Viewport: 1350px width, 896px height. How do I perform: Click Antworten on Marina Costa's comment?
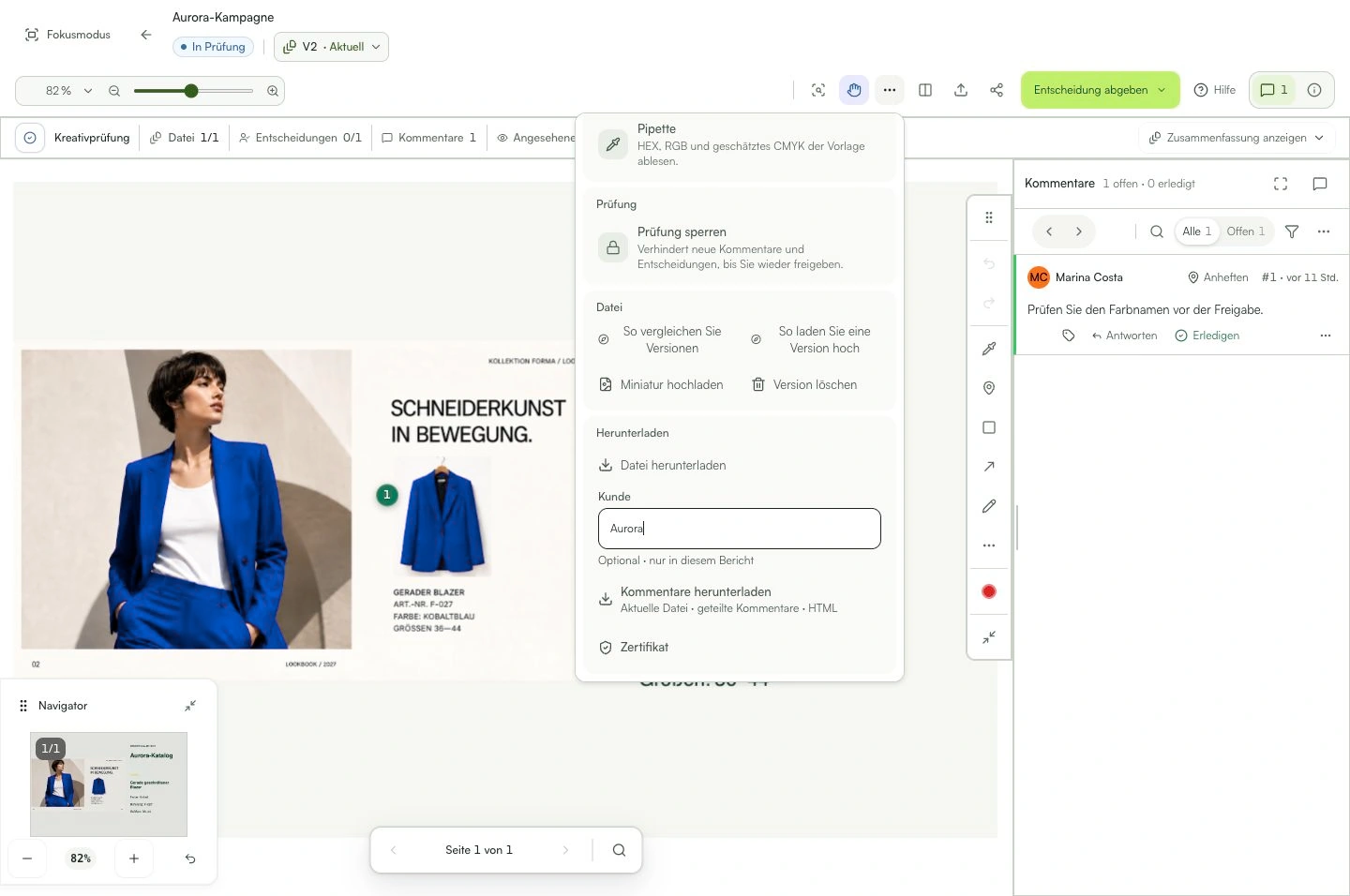[x=1124, y=336]
